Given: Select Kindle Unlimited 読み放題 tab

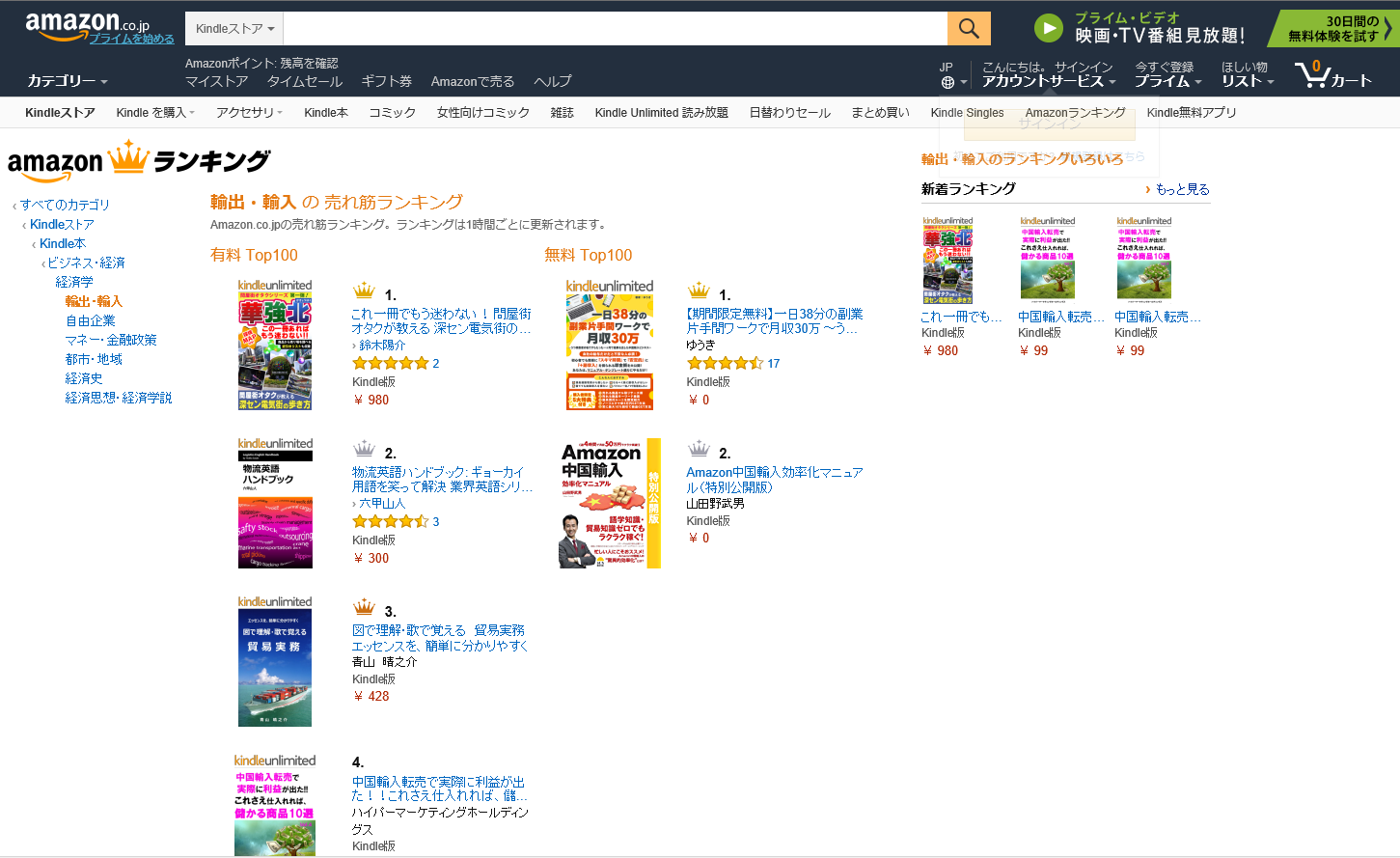Looking at the screenshot, I should pos(662,113).
